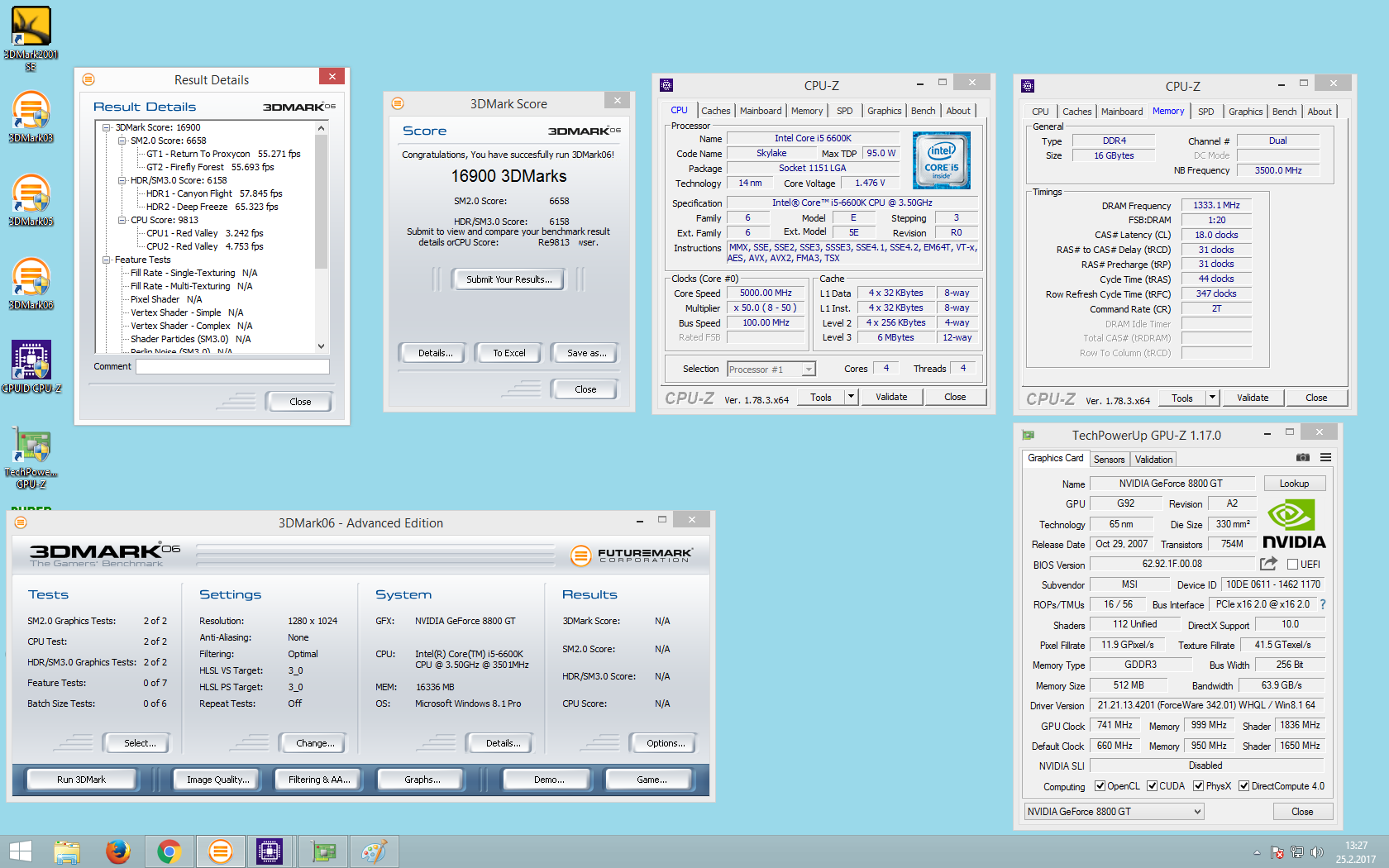
Task: Open the 3DMark2001 SE desktop shortcut
Action: [x=31, y=38]
